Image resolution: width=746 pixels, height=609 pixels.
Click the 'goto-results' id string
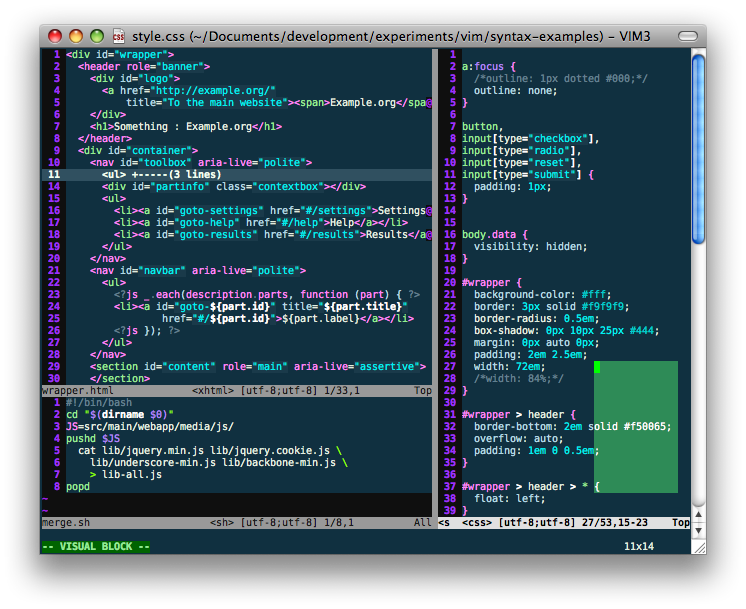click(216, 235)
